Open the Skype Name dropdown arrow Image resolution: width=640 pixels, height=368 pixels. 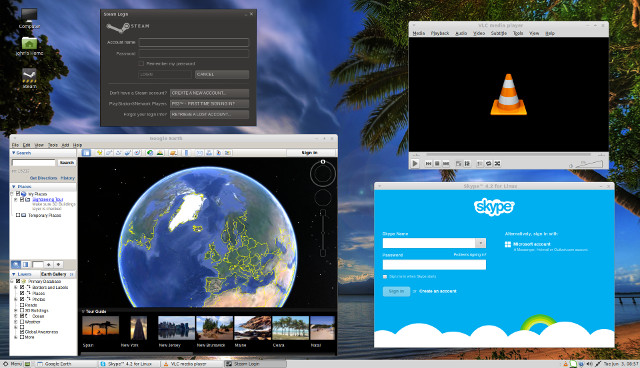480,243
